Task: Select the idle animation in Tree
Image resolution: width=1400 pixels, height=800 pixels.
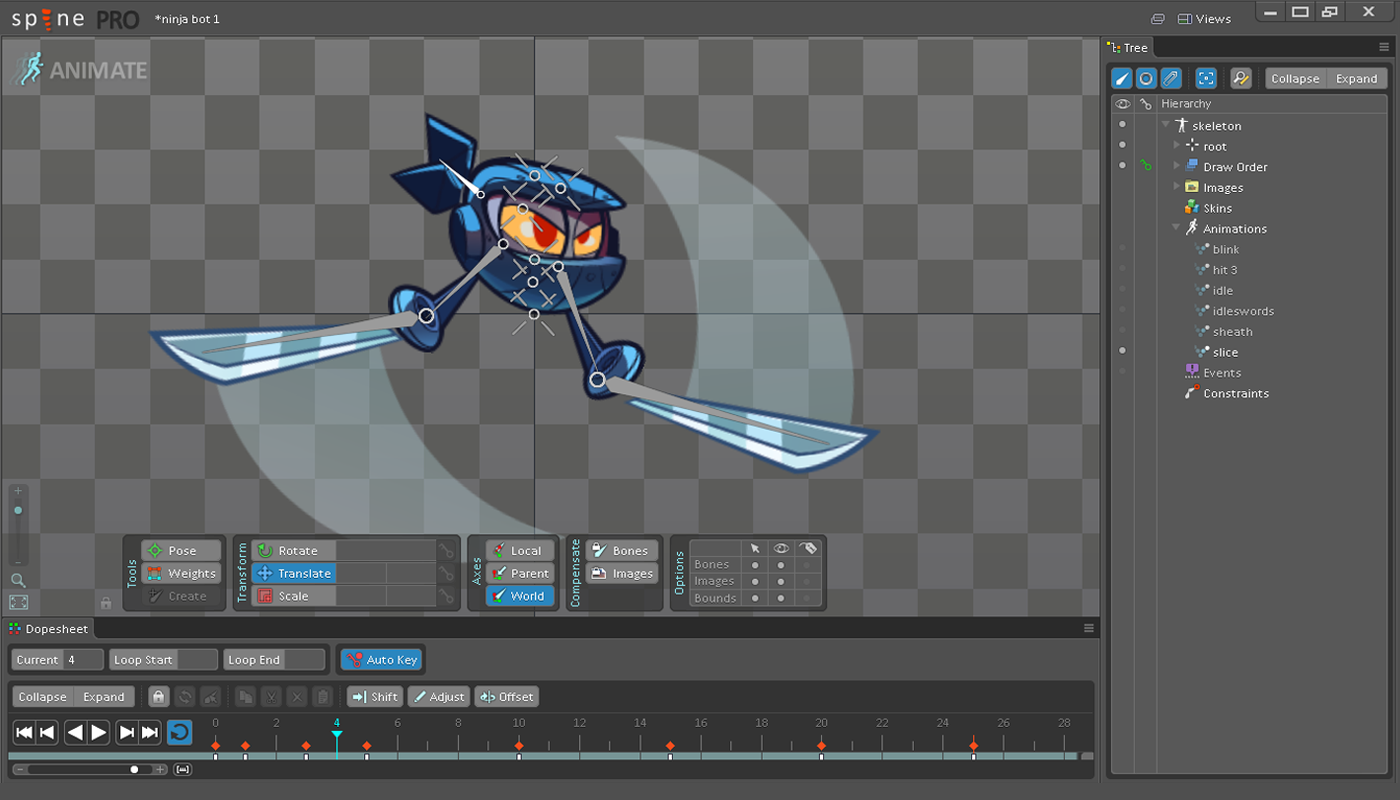Action: coord(1223,290)
